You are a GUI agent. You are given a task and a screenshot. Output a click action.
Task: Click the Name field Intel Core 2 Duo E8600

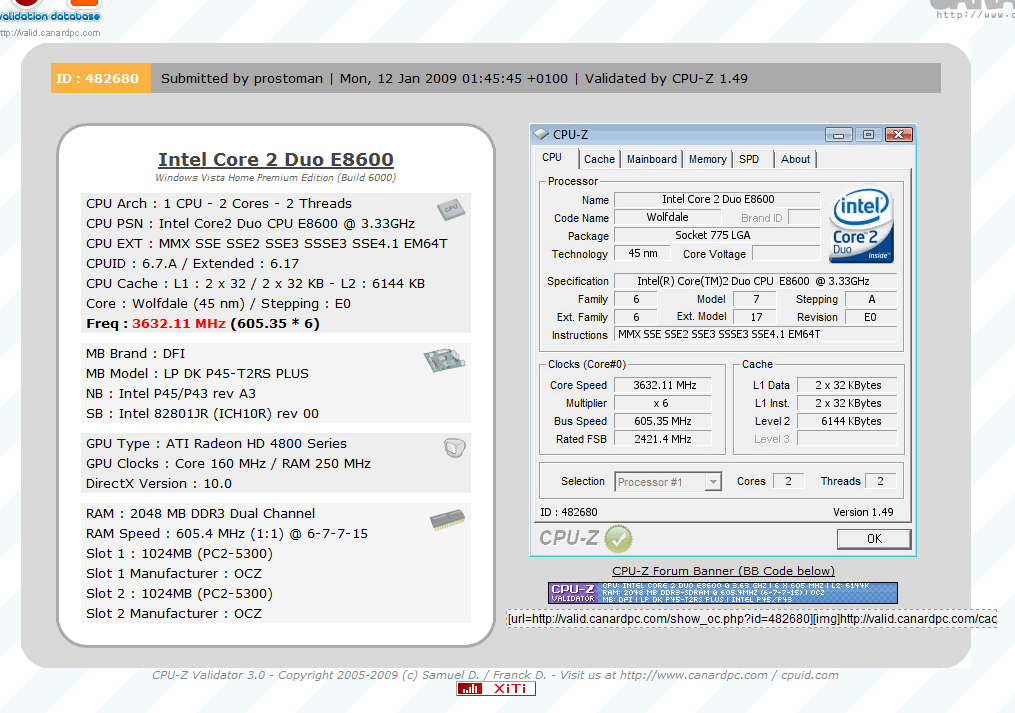(x=717, y=199)
